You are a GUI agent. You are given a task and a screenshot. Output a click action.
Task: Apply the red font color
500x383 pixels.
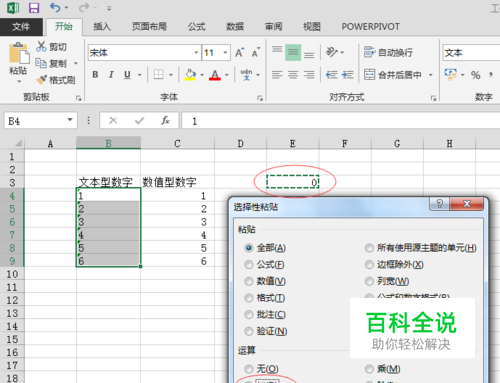(215, 75)
